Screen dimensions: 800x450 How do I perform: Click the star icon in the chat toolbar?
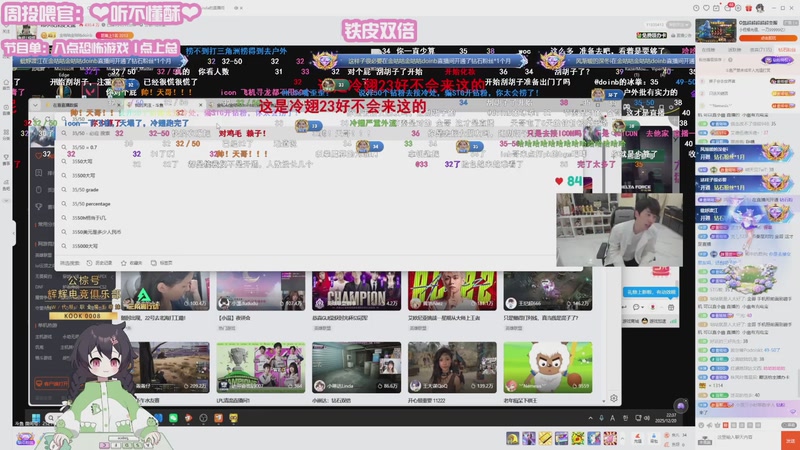pyautogui.click(x=717, y=426)
